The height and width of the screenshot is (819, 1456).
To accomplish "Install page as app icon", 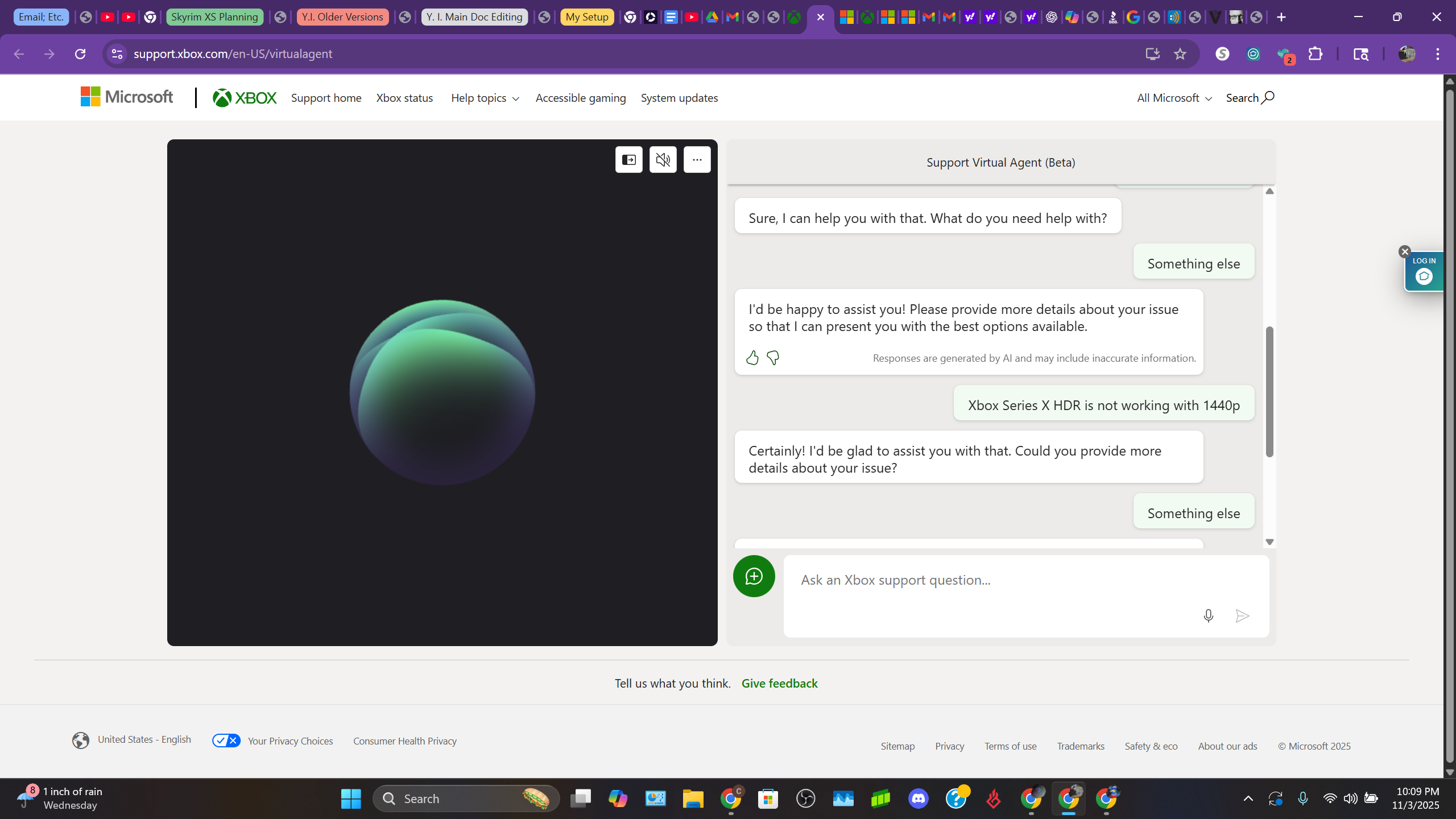I will point(1152,54).
